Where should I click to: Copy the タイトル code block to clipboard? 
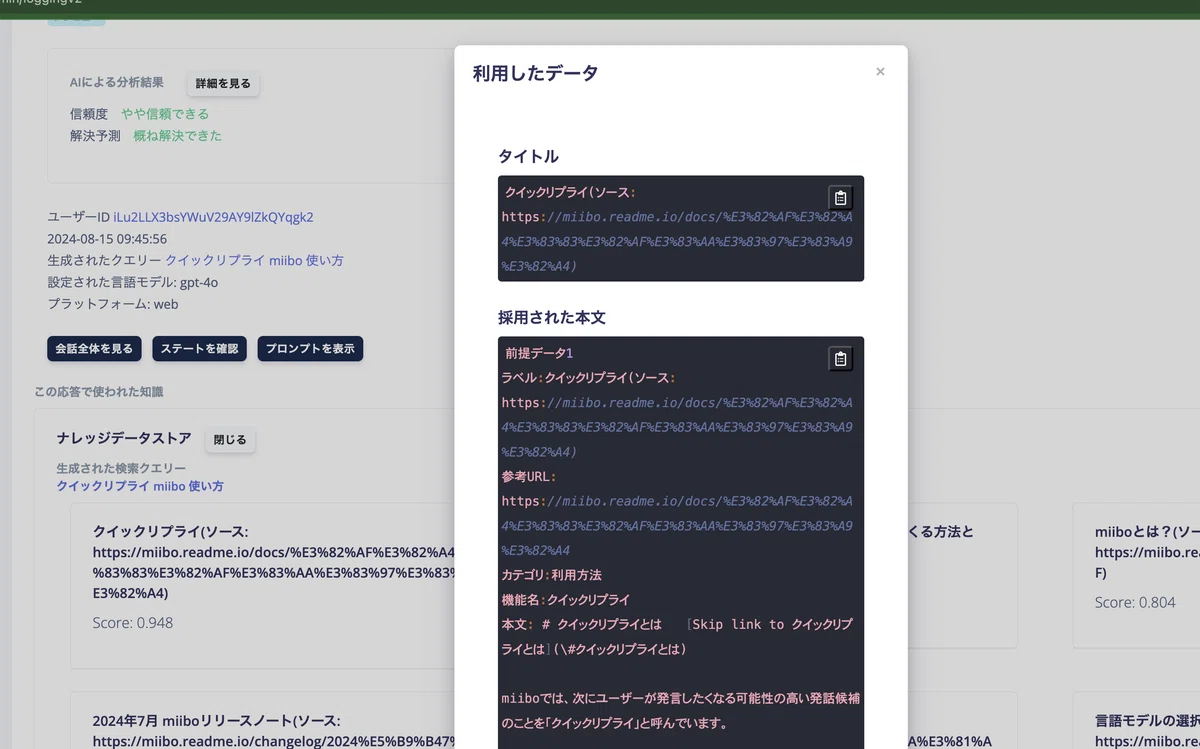click(841, 198)
